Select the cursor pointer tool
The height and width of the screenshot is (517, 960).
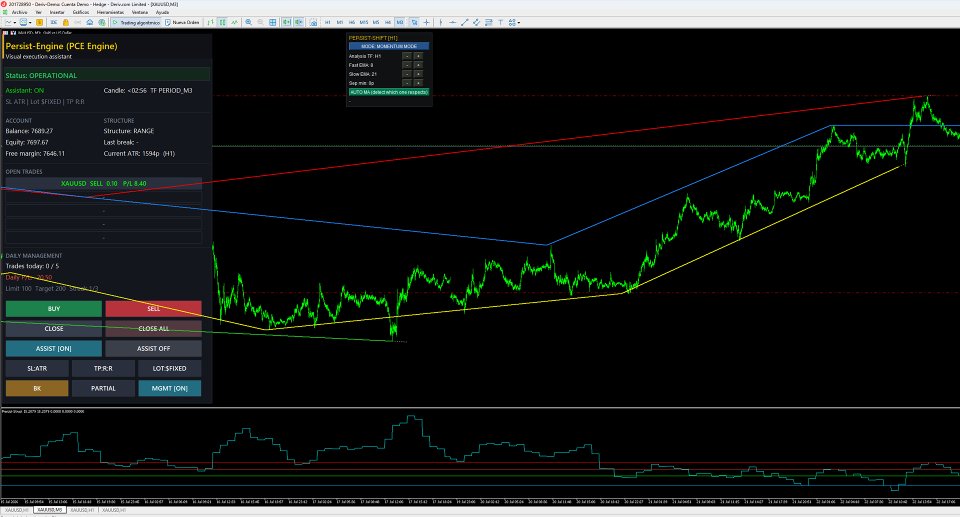414,22
